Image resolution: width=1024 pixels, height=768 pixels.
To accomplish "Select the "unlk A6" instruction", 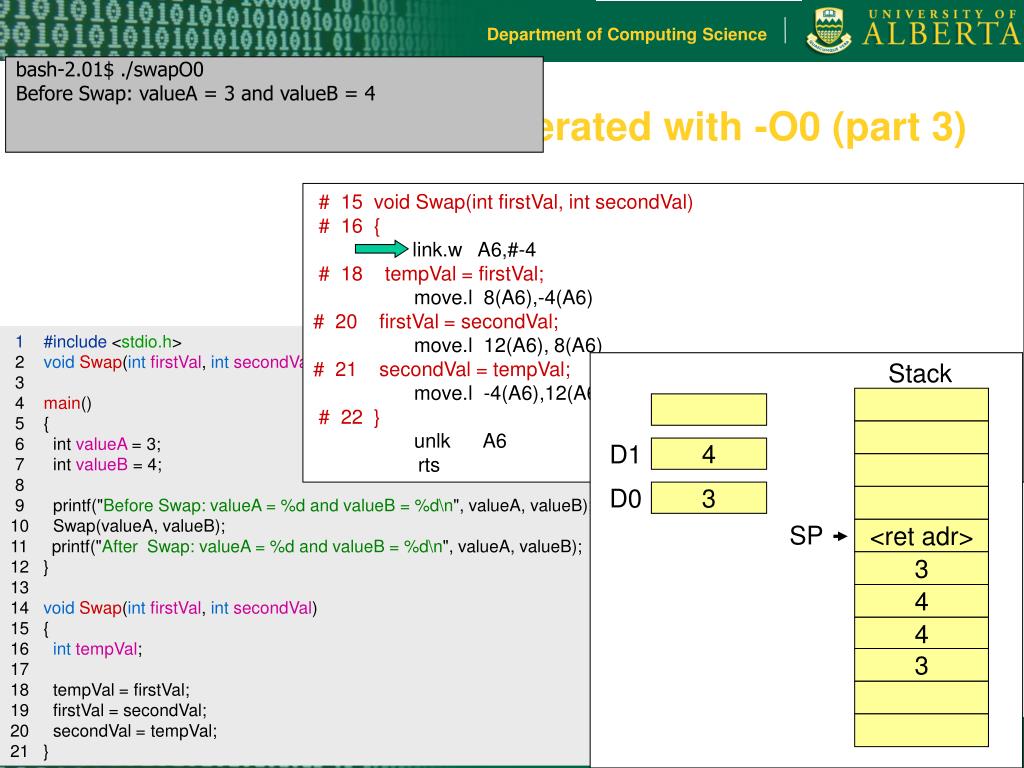I will [460, 441].
